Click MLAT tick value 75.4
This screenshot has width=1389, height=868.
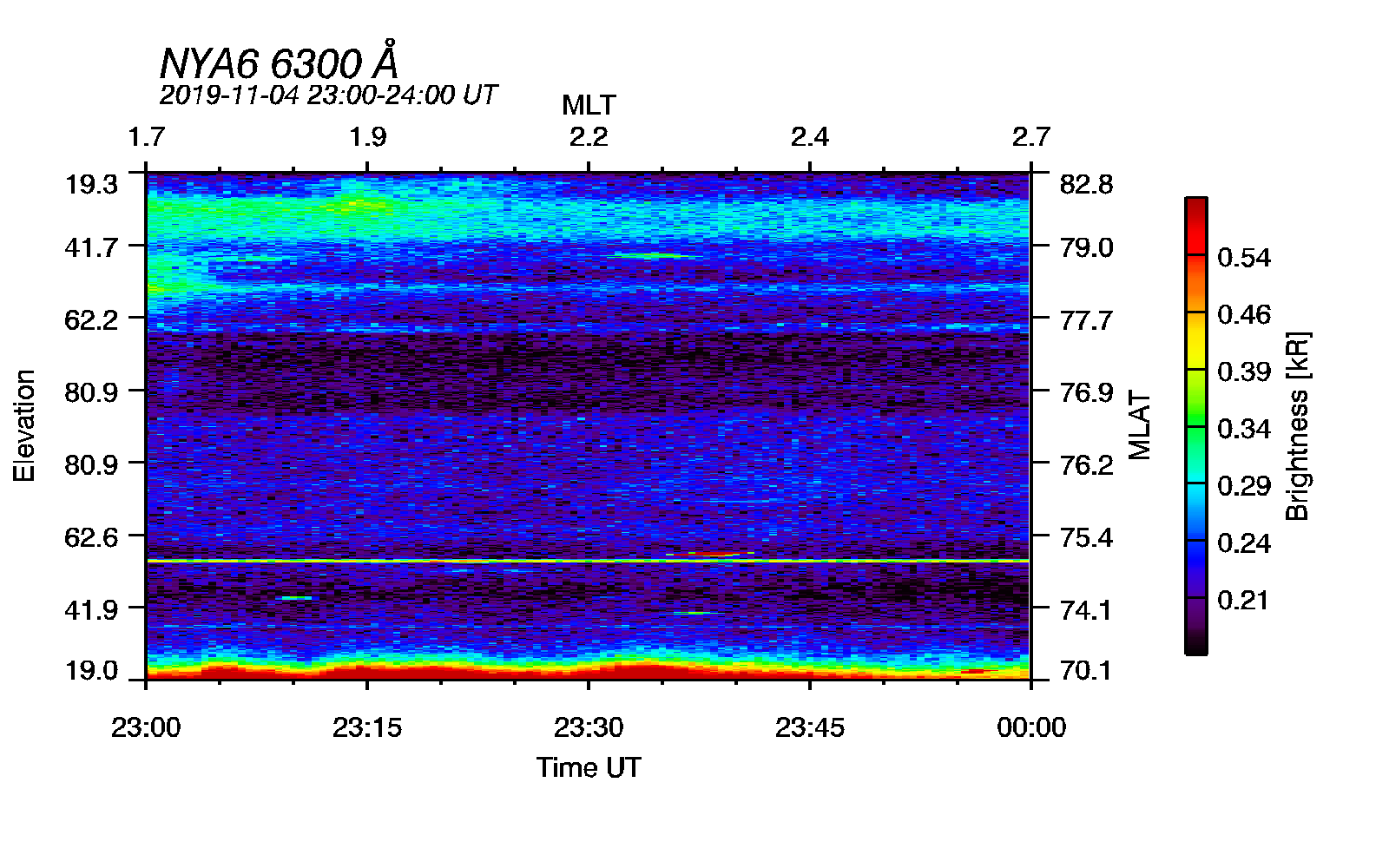[x=1086, y=537]
